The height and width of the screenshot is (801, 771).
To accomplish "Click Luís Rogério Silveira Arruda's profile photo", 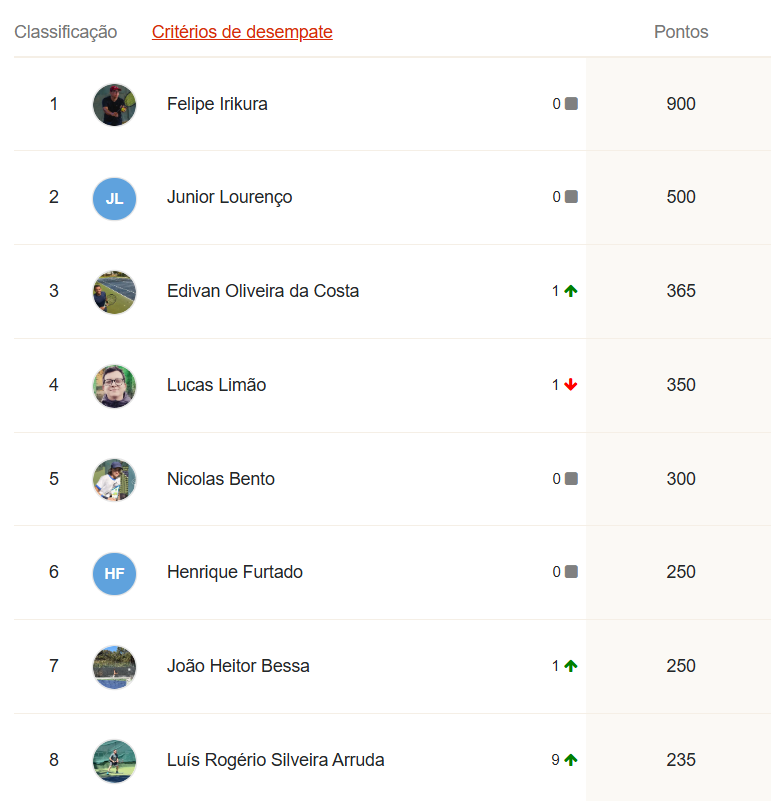I will coord(114,760).
